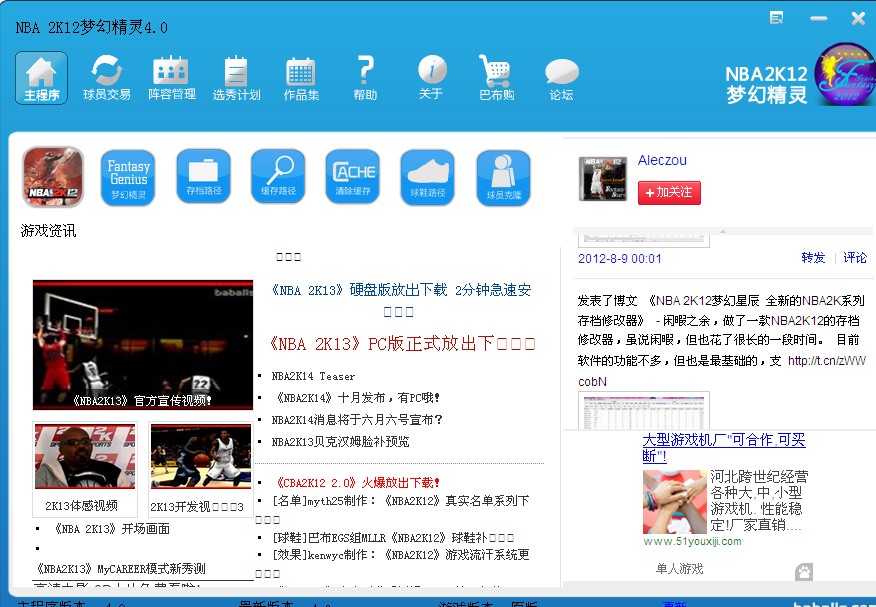Open 《NBA2K13》MyCAREER模式新秀测 link
876x607 pixels.
120,569
